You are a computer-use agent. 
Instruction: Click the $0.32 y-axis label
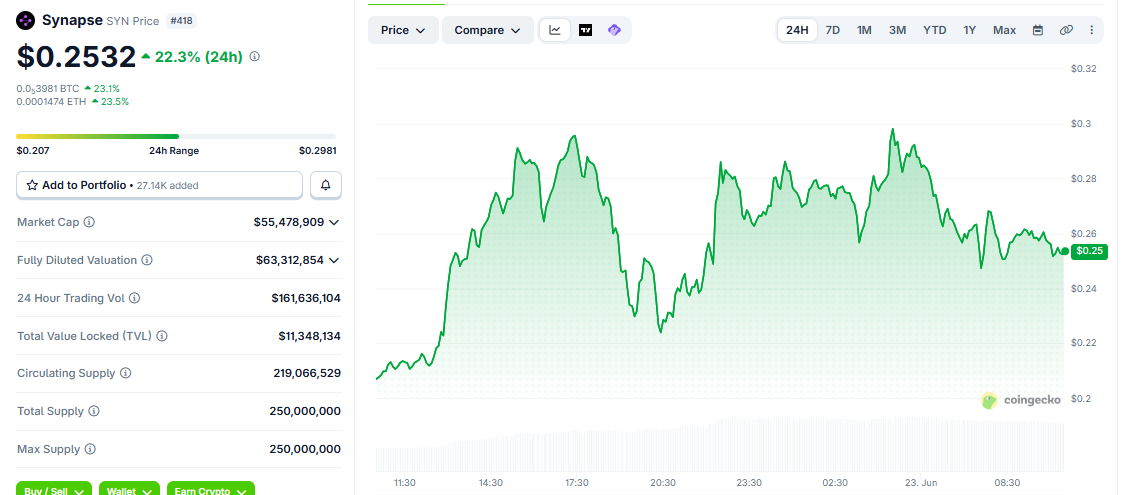pyautogui.click(x=1083, y=69)
